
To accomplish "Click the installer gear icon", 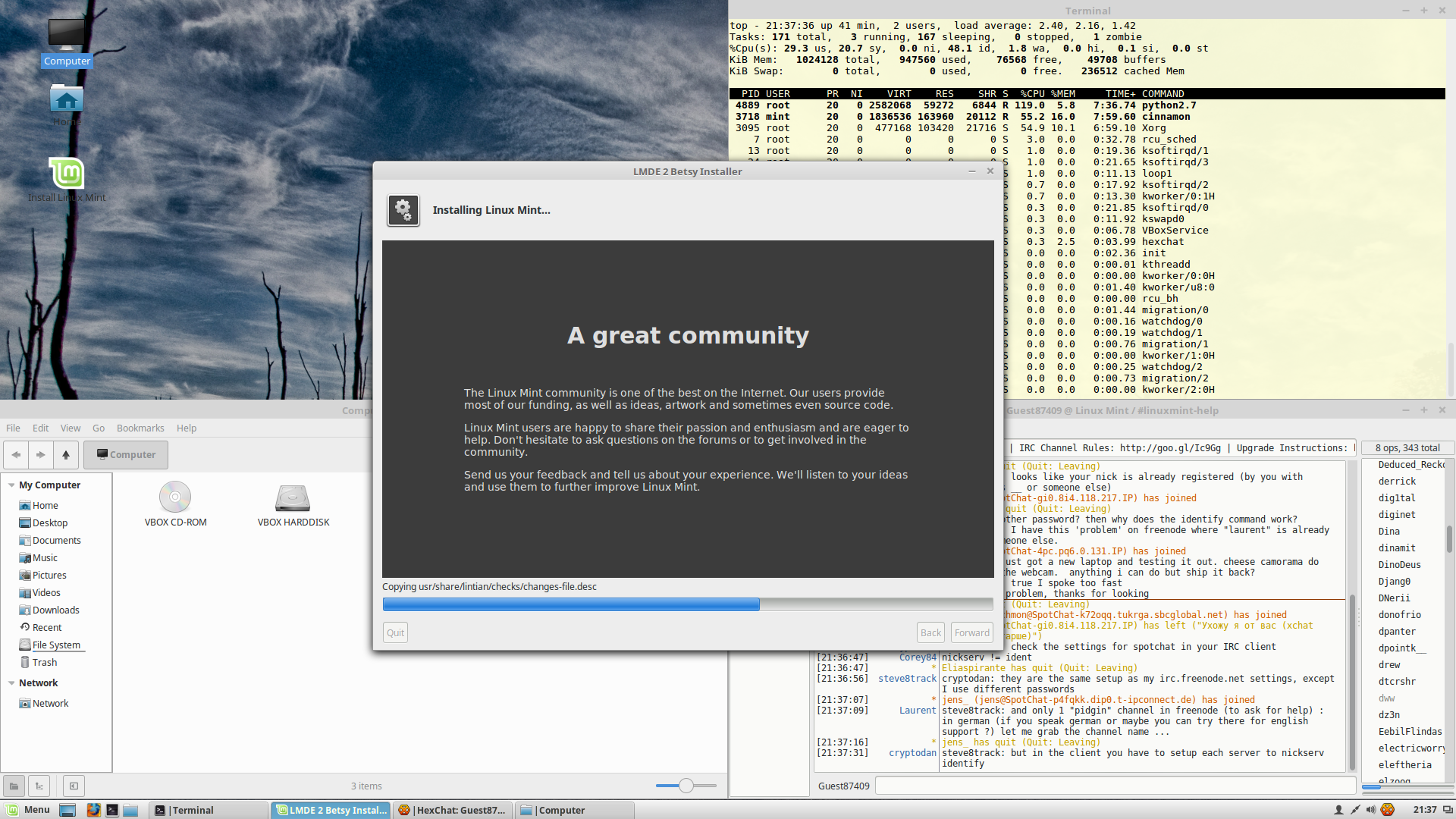I will tap(403, 210).
